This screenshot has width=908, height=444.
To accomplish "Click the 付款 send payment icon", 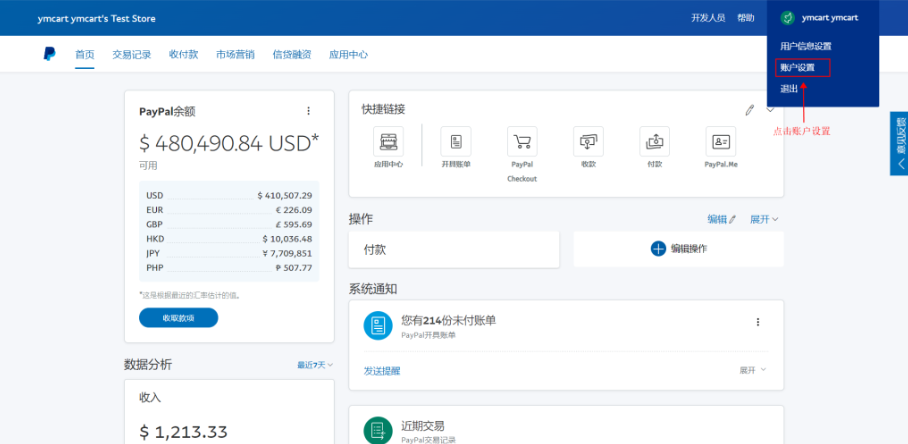I will tap(654, 141).
